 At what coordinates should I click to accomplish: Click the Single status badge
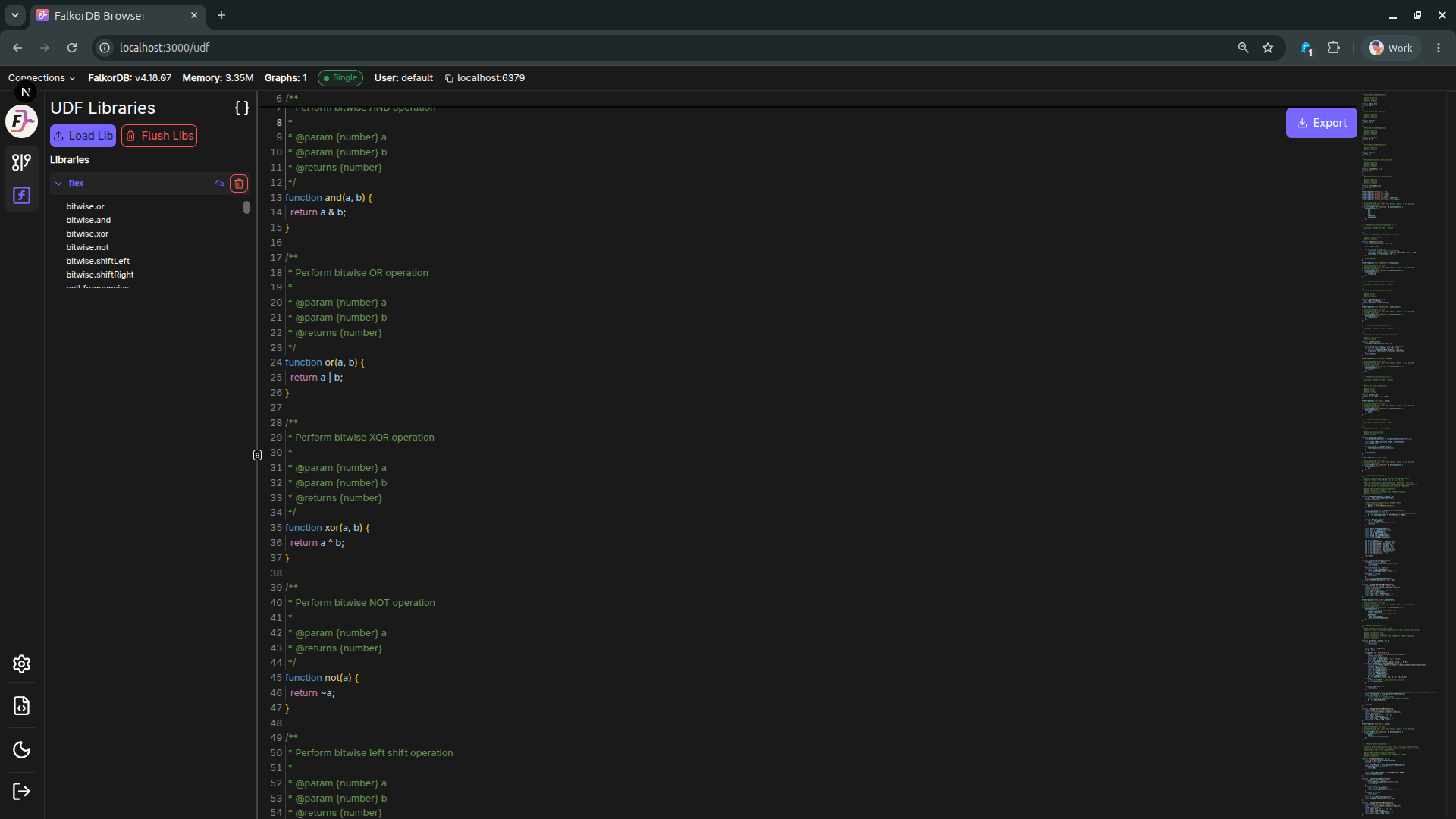click(340, 78)
